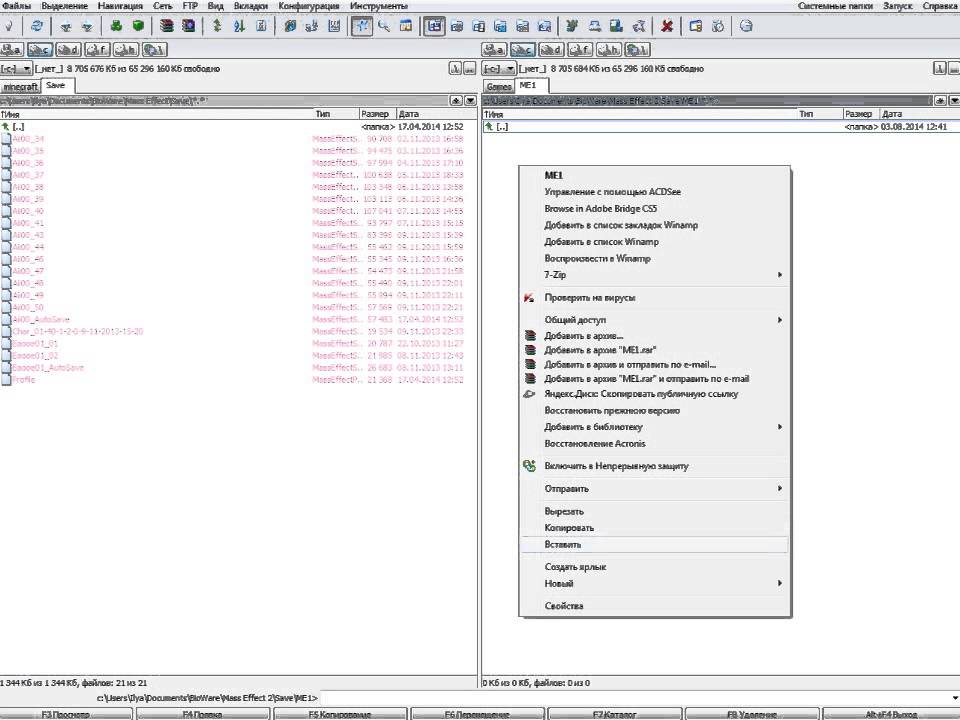
Task: Switch to minecraft tab in left panel
Action: point(20,86)
